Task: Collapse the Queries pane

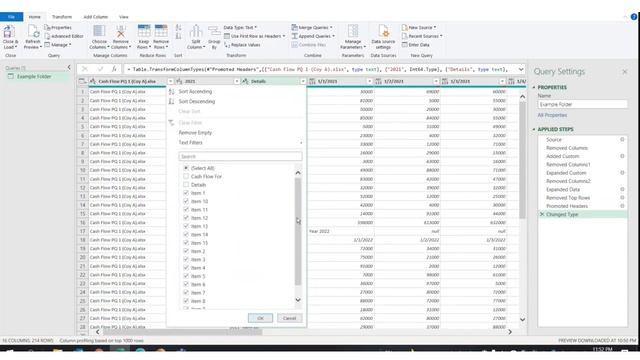Action: pos(69,67)
